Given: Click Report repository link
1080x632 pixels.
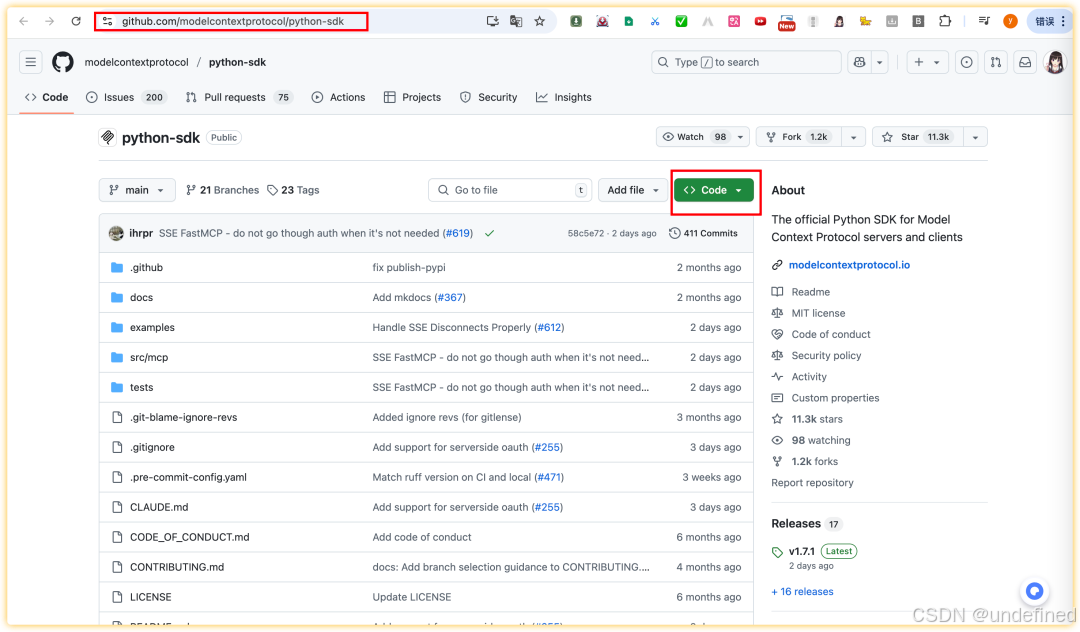Looking at the screenshot, I should [x=812, y=483].
